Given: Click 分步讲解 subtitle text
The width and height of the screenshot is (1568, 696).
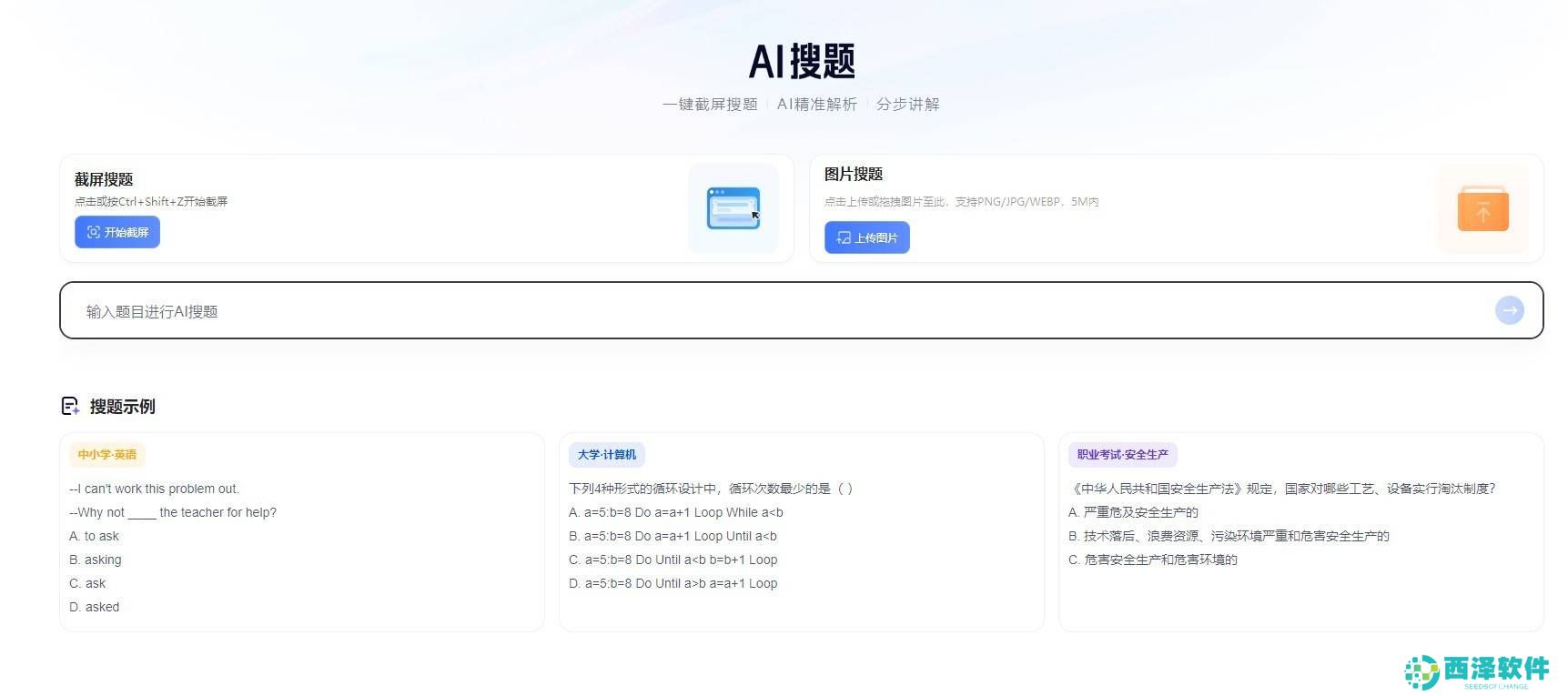Looking at the screenshot, I should [908, 105].
